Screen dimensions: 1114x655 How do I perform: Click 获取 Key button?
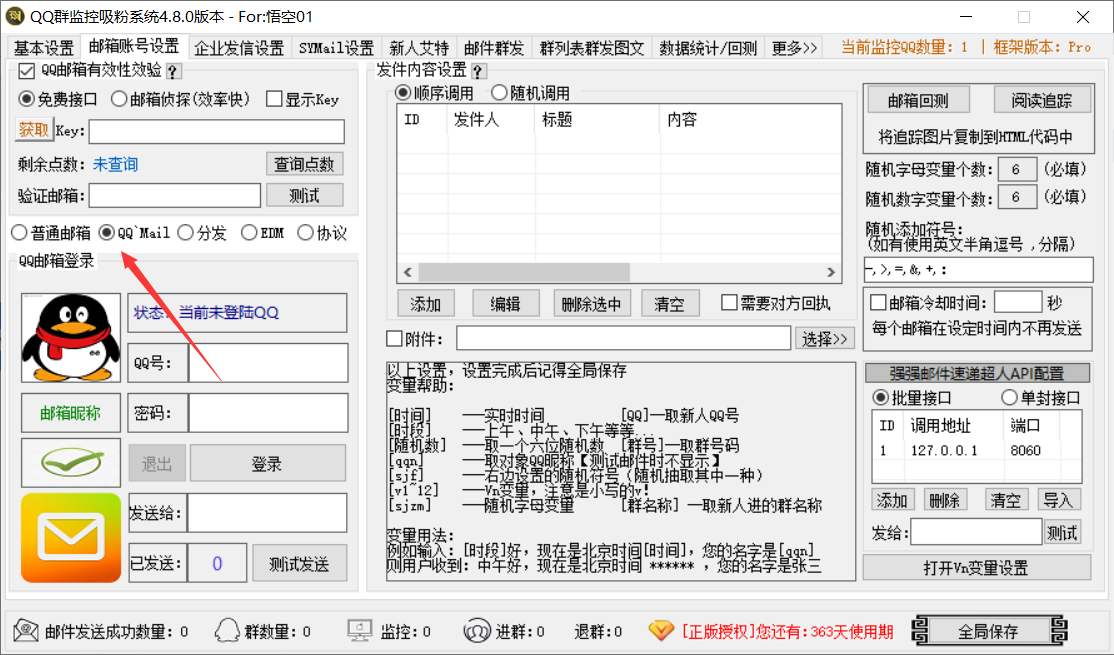tap(33, 130)
